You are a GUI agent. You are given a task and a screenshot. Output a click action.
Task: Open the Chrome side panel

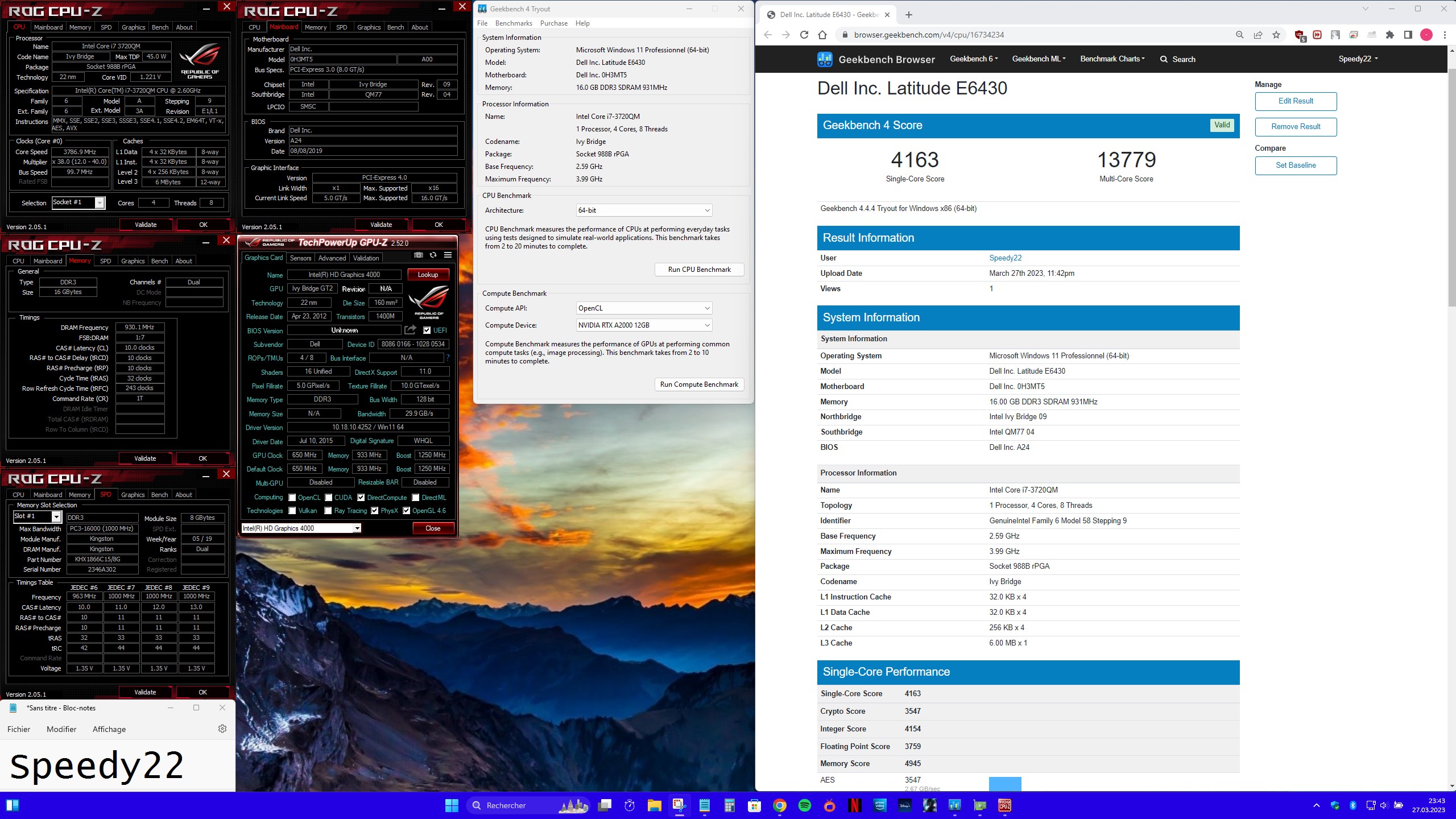coord(1408,35)
